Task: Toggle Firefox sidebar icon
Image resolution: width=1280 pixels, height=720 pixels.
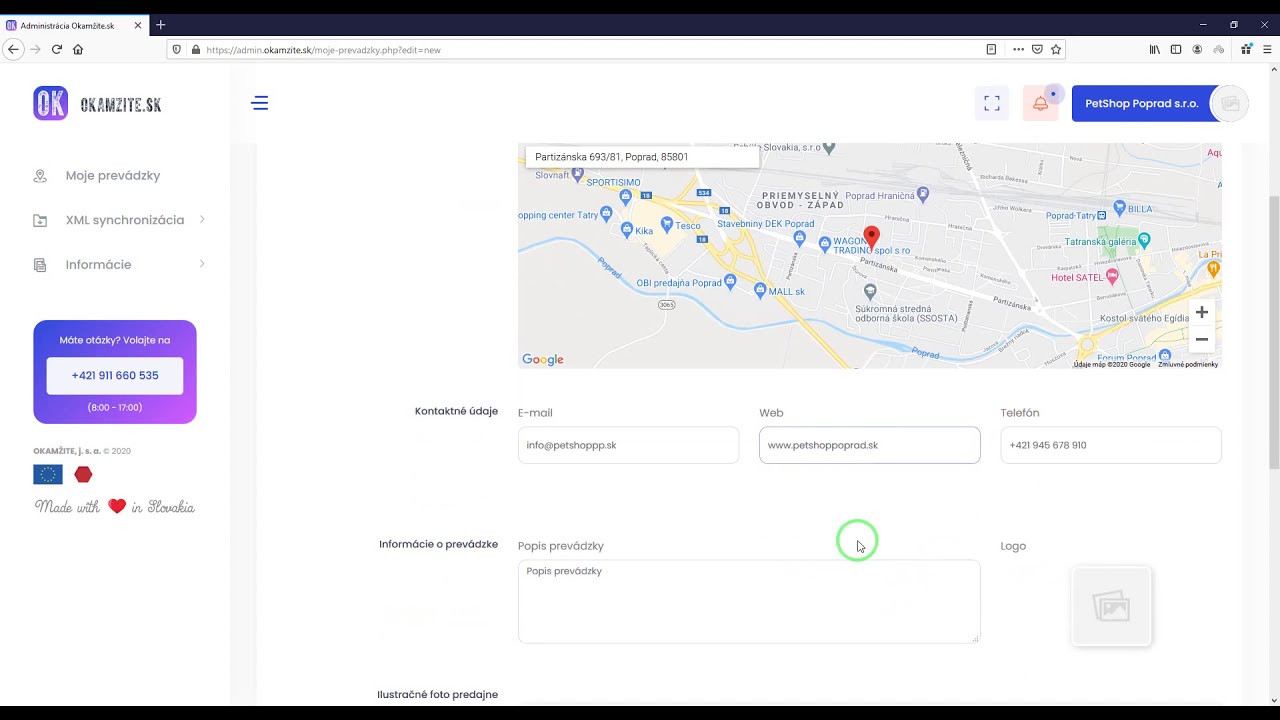Action: coord(1176,49)
